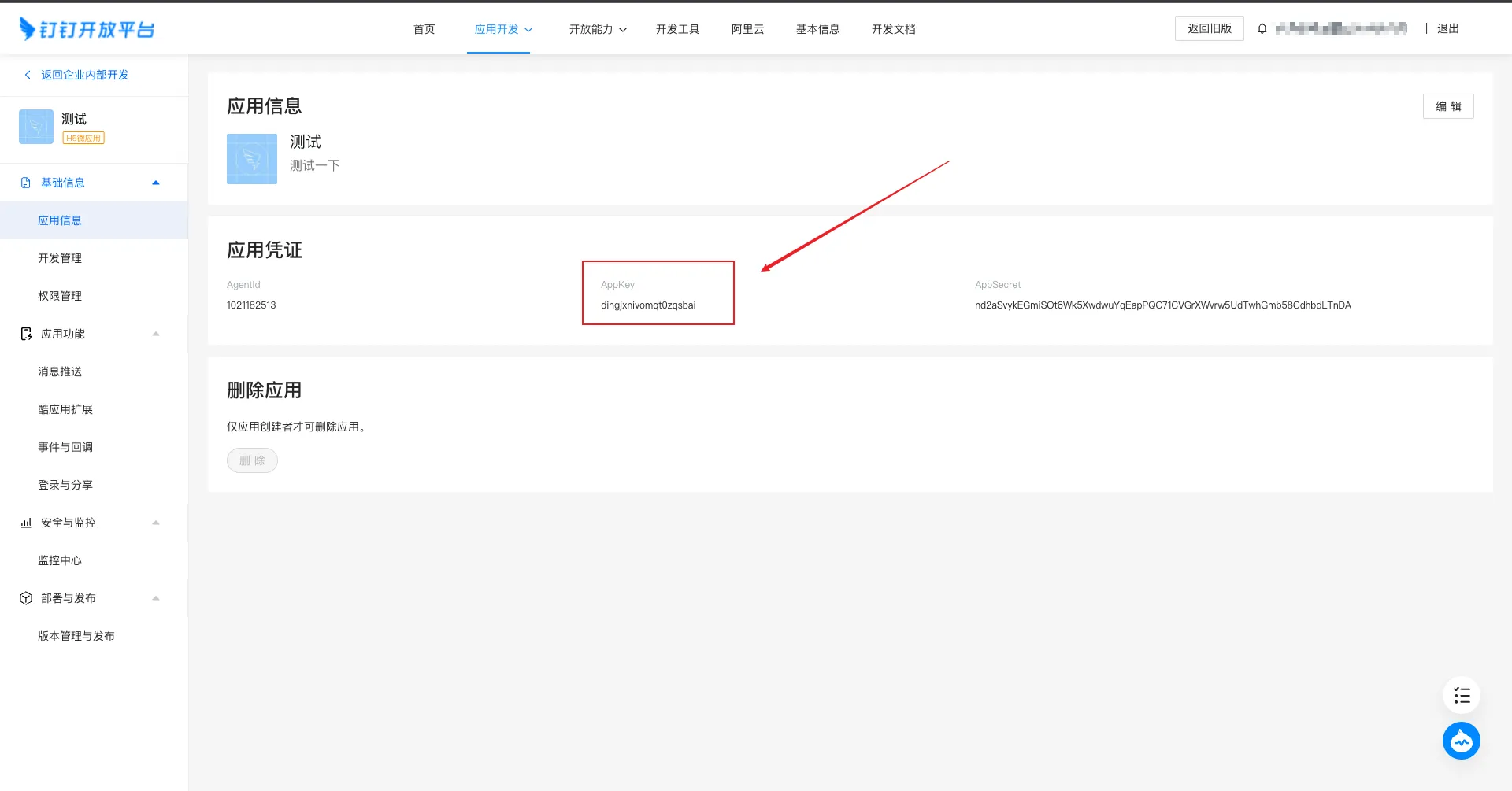Click the 返回旧版 button
The width and height of the screenshot is (1512, 791).
(1209, 28)
